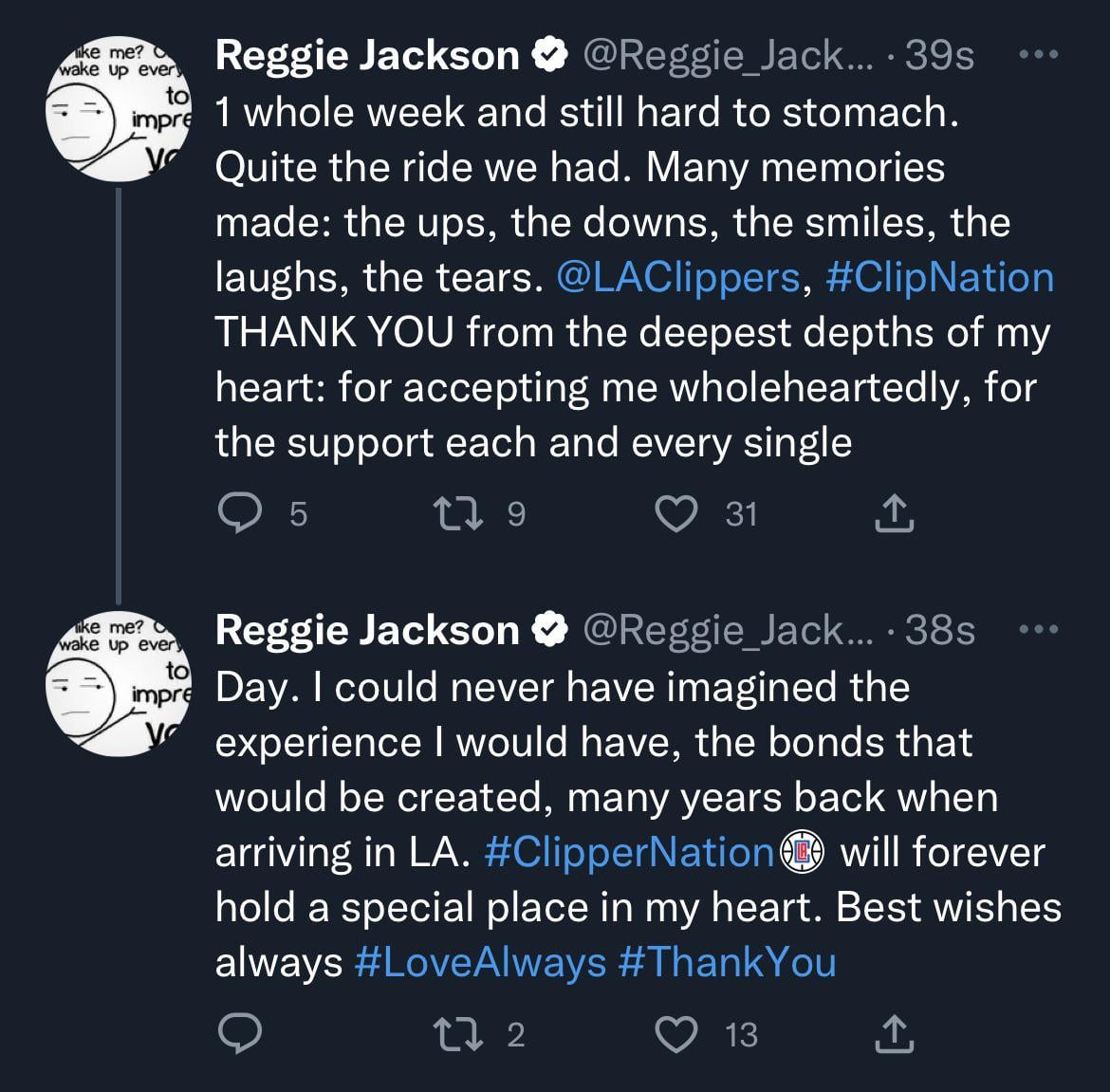Open the #LoveAlways hashtag
Screen dimensions: 1110x1092
click(x=480, y=962)
